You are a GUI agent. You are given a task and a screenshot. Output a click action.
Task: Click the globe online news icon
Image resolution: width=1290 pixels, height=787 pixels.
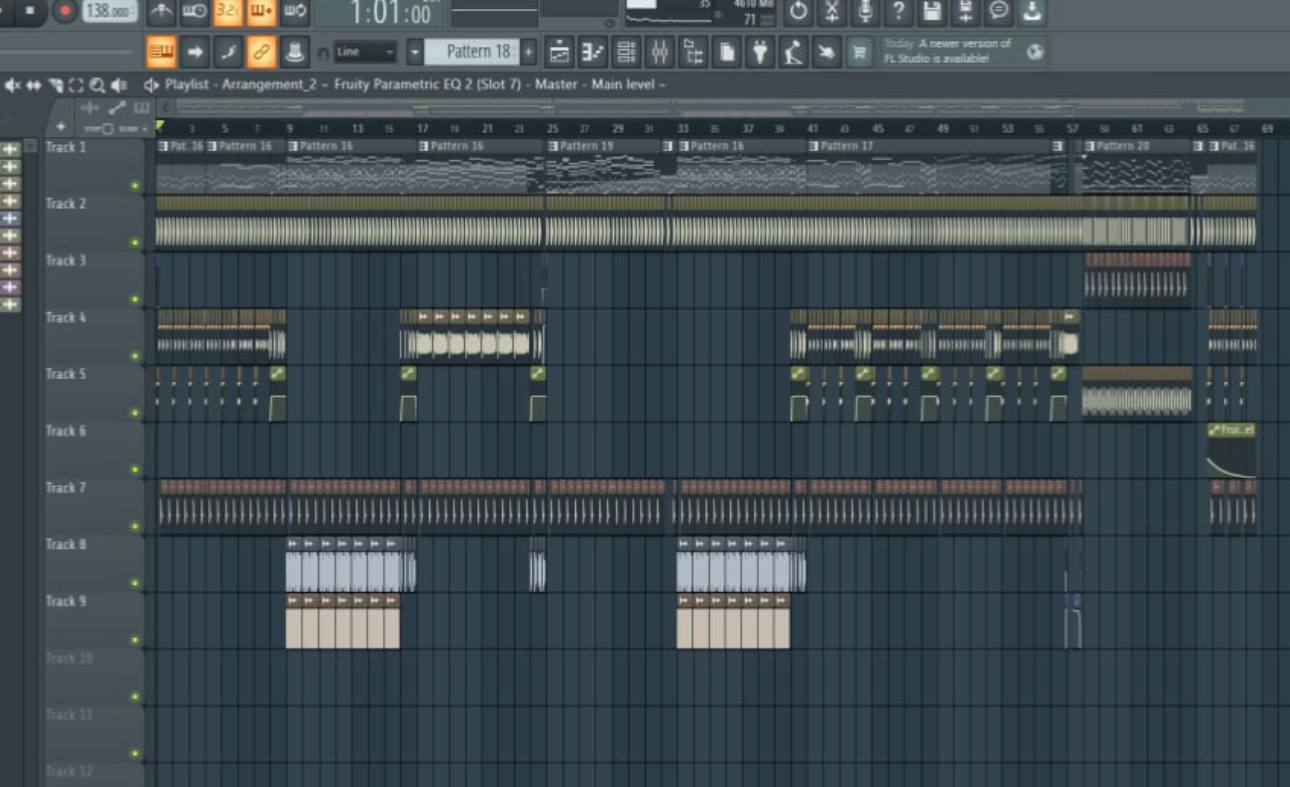click(x=1035, y=52)
